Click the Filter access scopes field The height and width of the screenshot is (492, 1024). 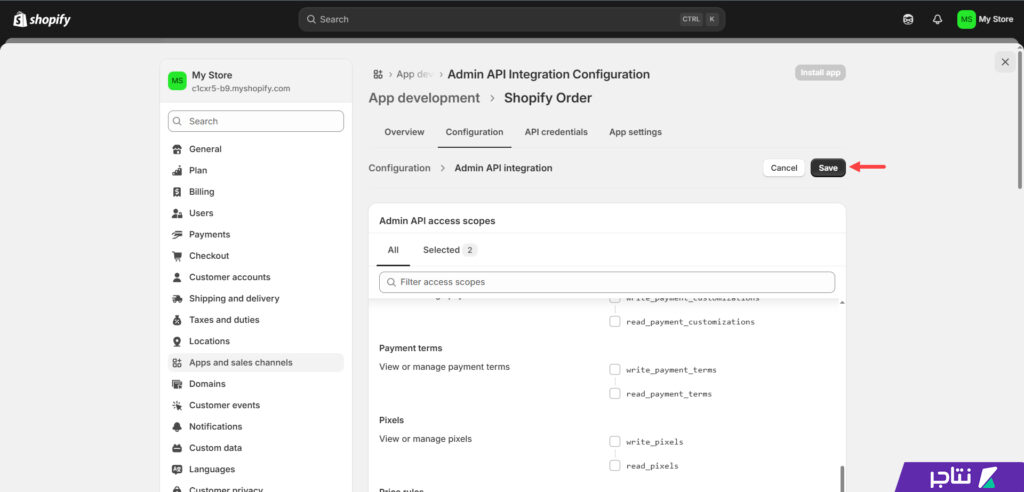tap(607, 282)
